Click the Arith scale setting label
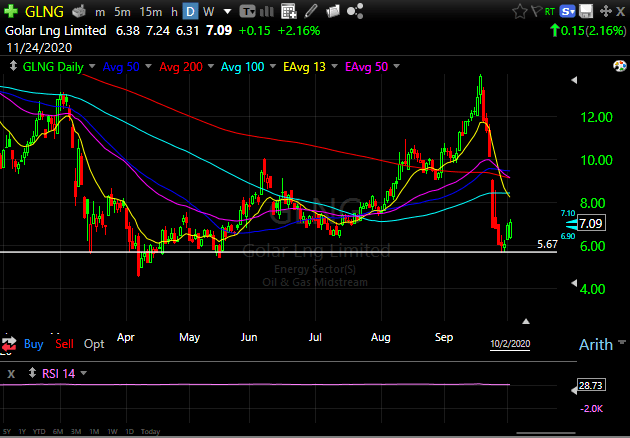The height and width of the screenshot is (438, 630). [596, 345]
